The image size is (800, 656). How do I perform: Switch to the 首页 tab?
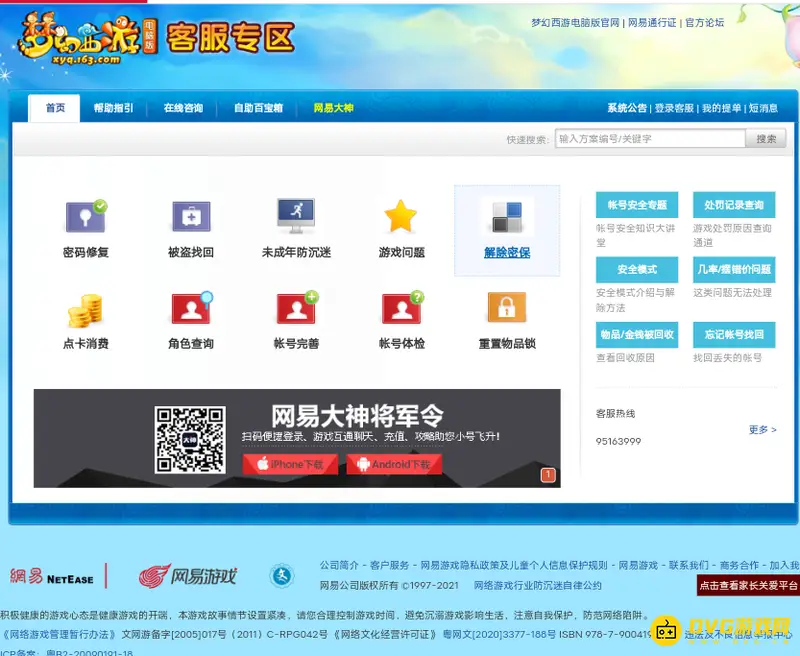[55, 108]
